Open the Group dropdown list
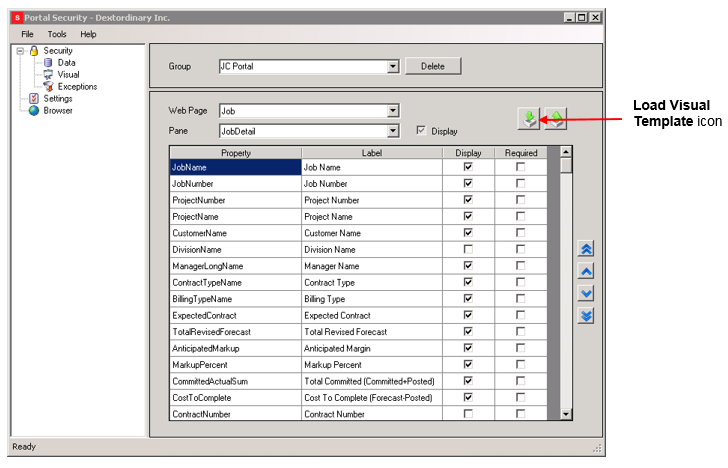This screenshot has height=468, width=728. coord(393,67)
